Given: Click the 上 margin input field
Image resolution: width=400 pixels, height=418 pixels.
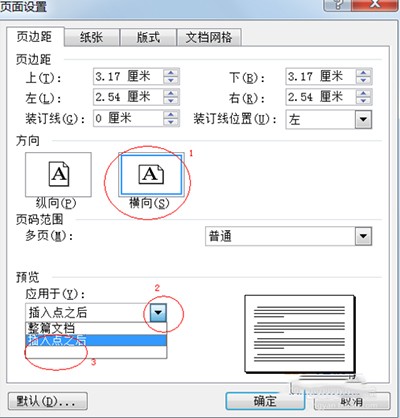Looking at the screenshot, I should 128,77.
